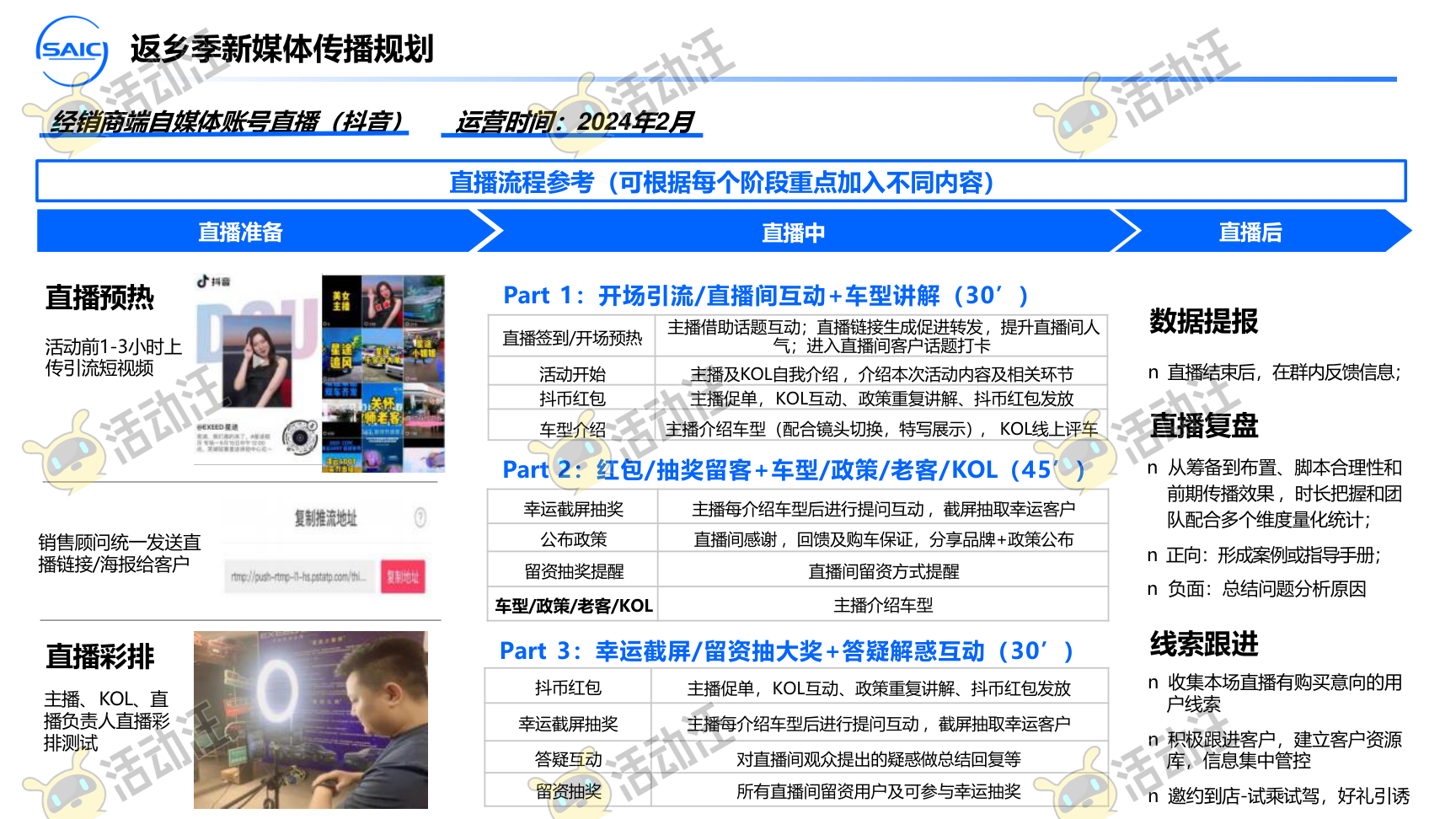
Task: Click the 抖币红包 cell under Part 3
Action: click(568, 688)
